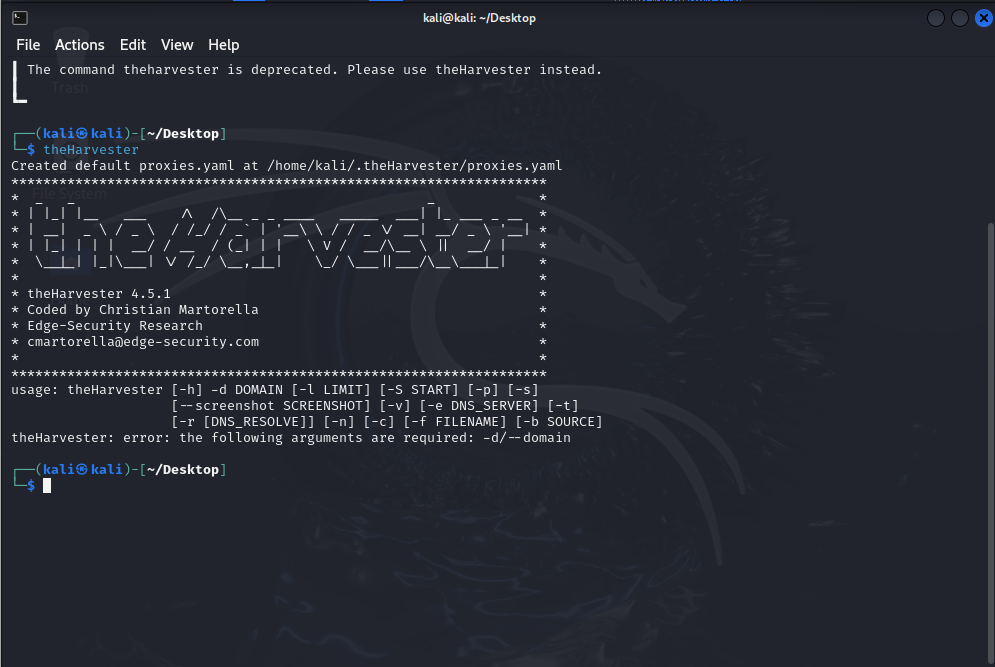Open the Help menu
Screen dimensions: 995x667
pos(223,45)
